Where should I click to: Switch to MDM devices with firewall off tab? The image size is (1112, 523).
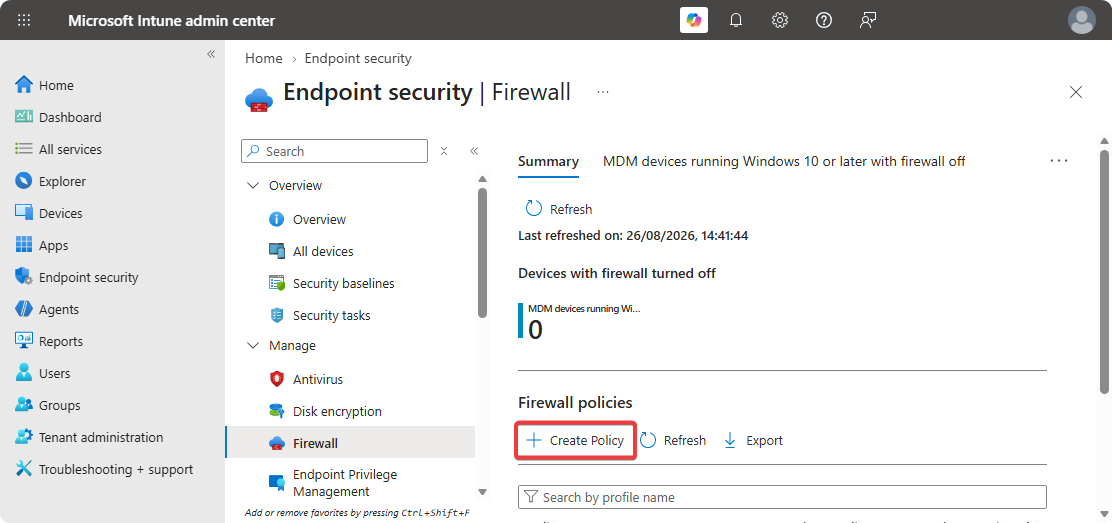click(x=784, y=161)
